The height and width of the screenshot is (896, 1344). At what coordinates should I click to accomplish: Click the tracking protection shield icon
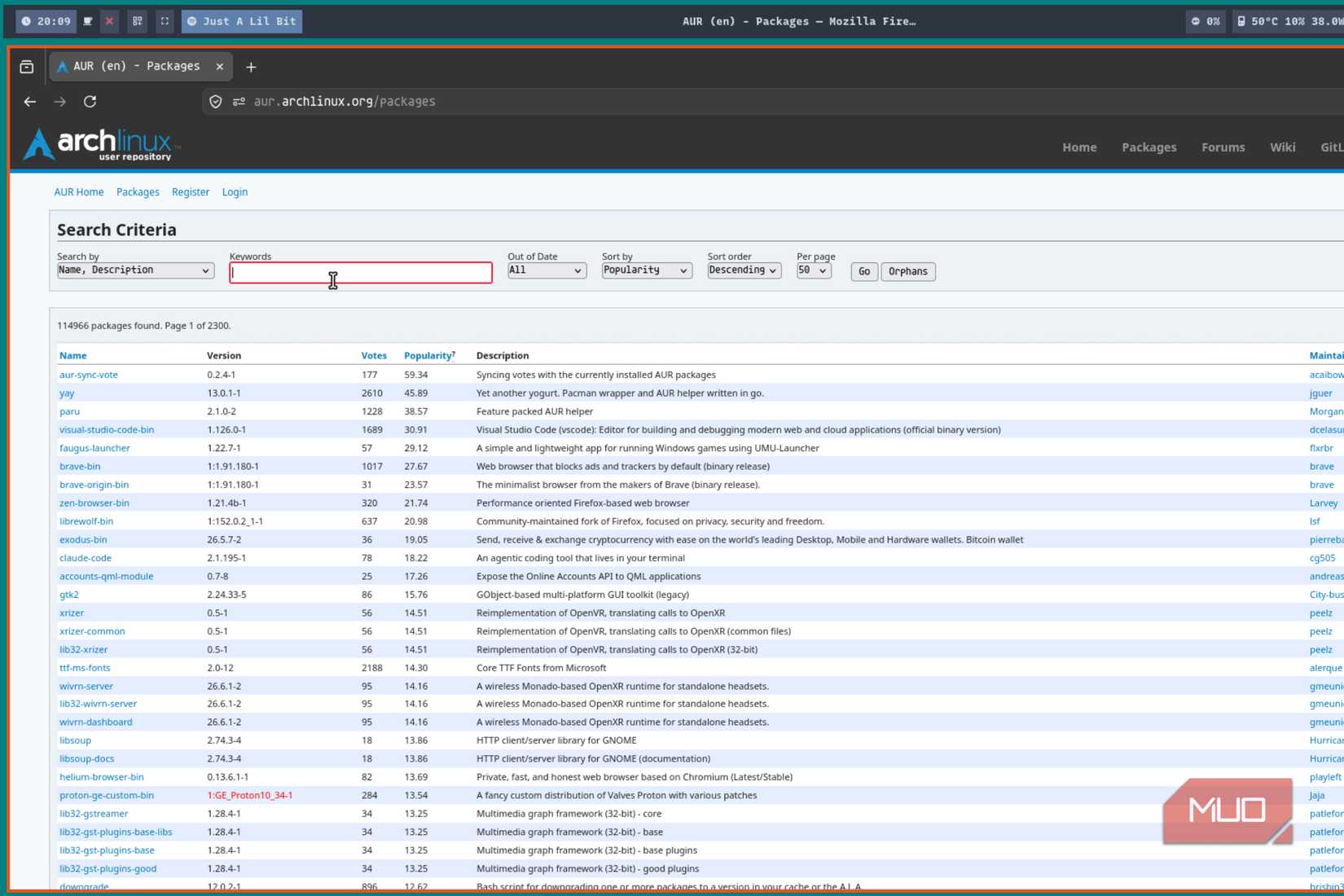point(216,102)
